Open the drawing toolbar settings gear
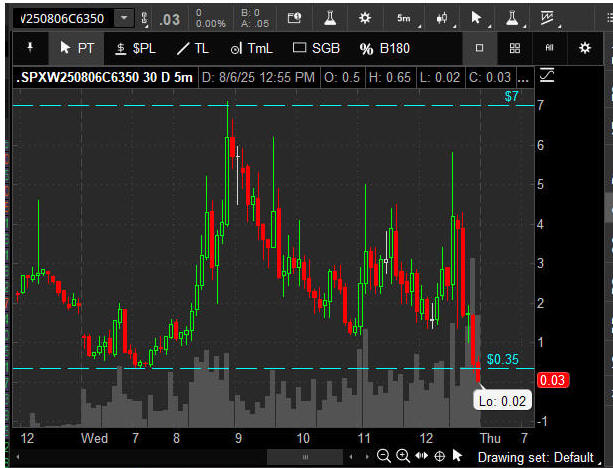This screenshot has width=613, height=468. (x=585, y=48)
